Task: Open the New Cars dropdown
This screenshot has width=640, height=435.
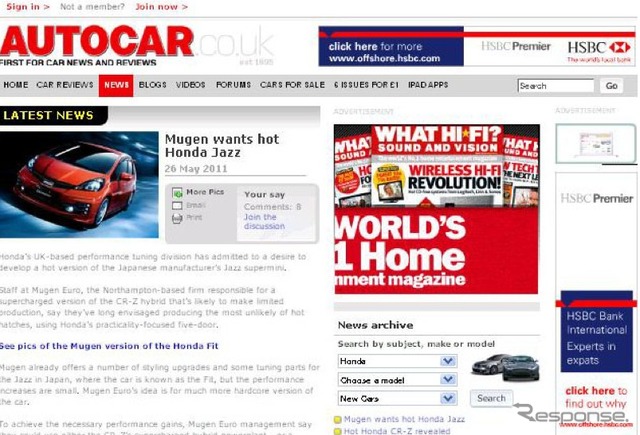Action: tap(398, 398)
